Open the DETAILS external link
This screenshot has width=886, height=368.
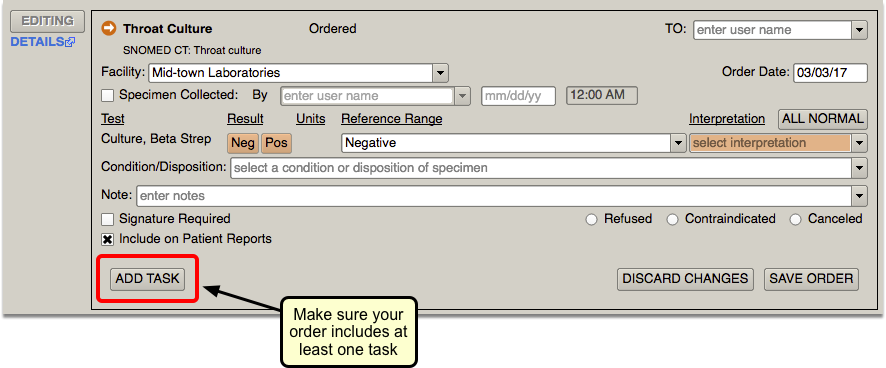[42, 42]
